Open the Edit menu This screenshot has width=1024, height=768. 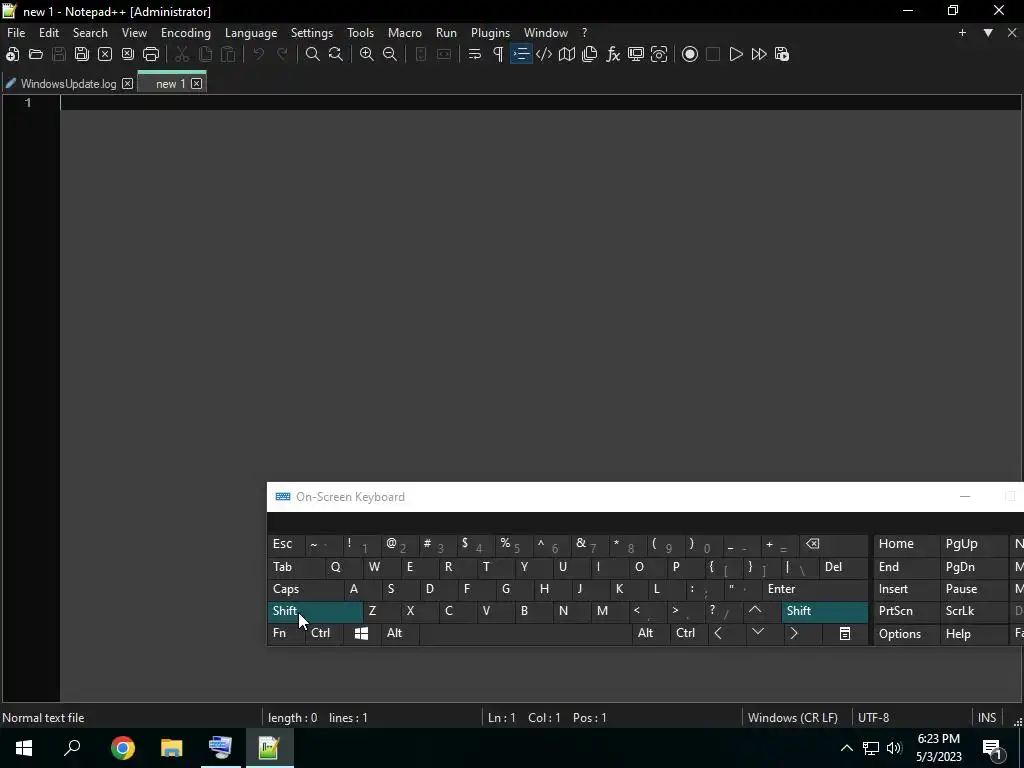(x=49, y=33)
